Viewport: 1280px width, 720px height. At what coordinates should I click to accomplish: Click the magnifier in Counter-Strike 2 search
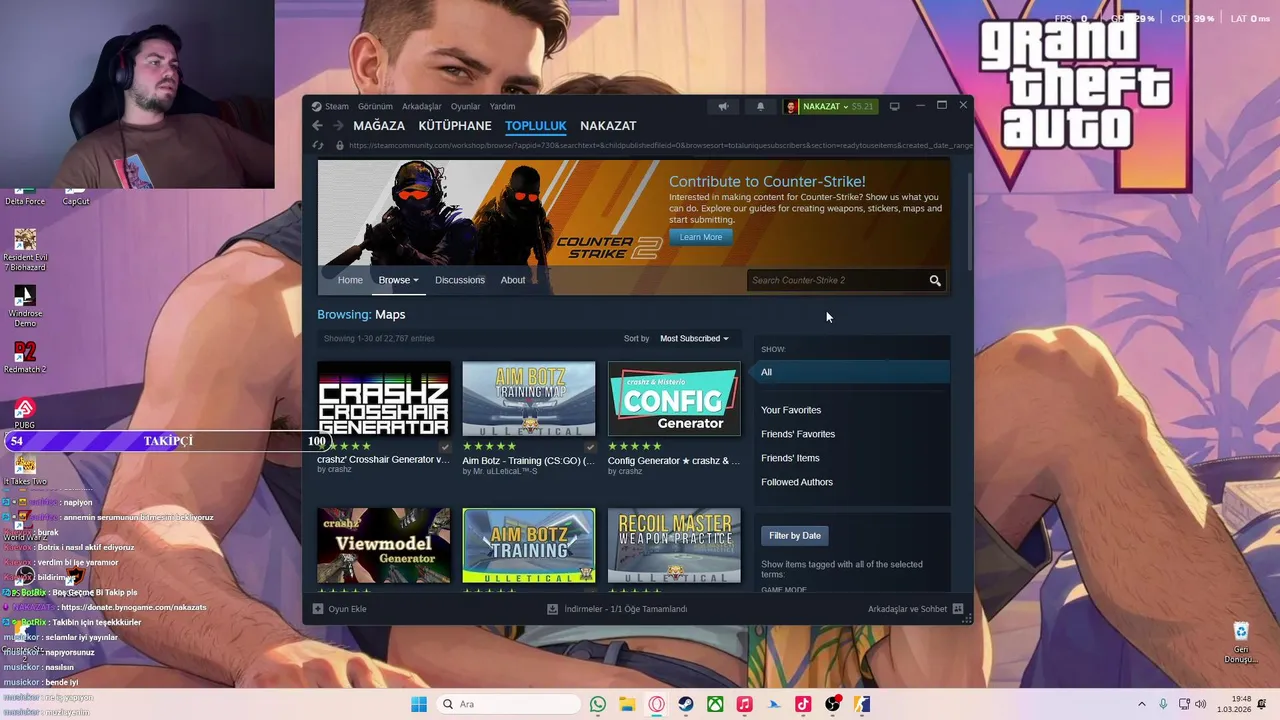pyautogui.click(x=935, y=280)
